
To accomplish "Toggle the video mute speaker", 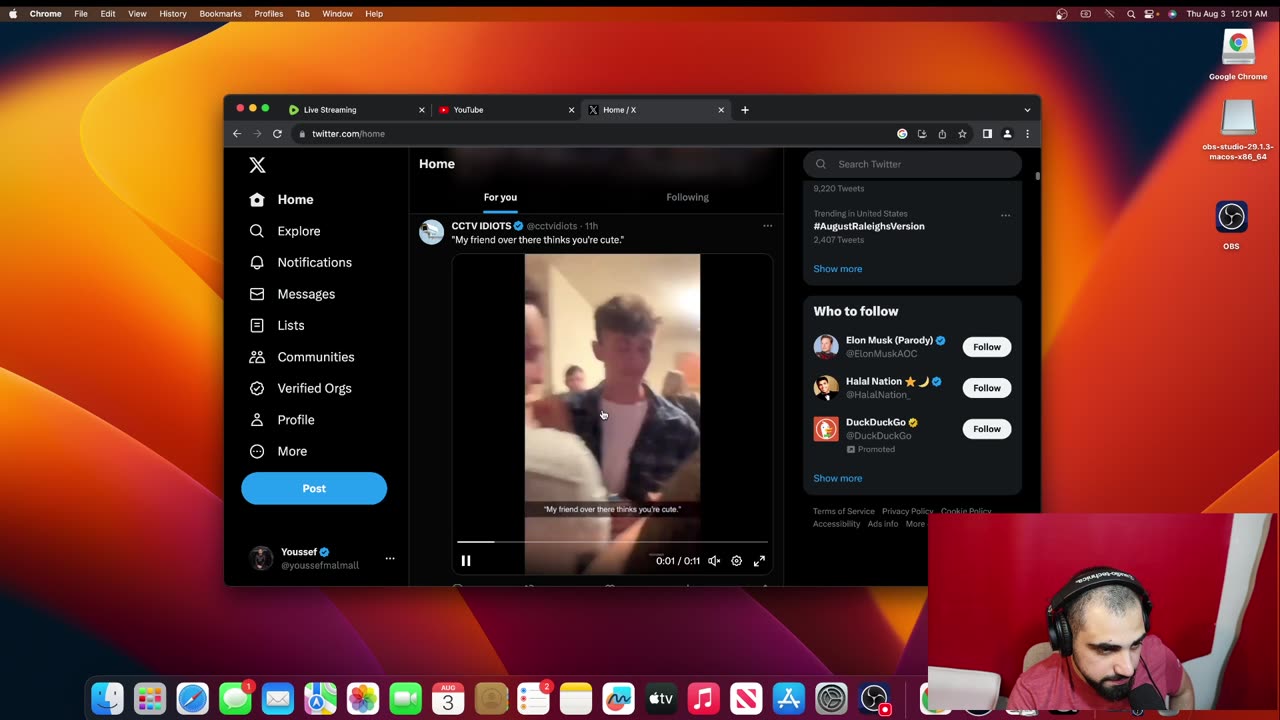I will tap(714, 561).
